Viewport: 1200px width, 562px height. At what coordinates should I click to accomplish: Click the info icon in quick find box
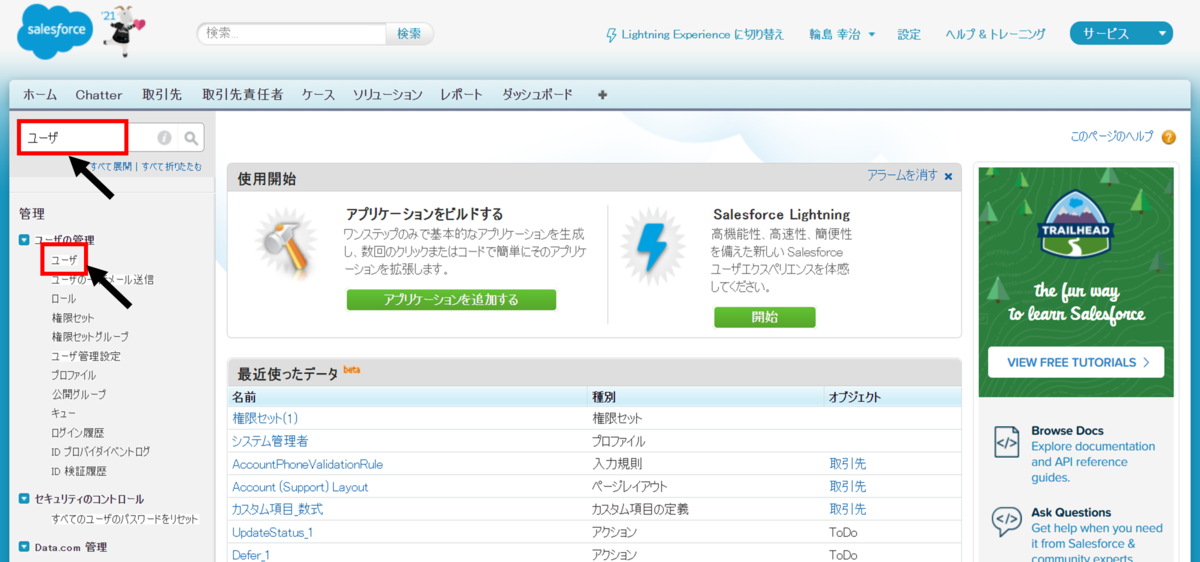click(x=164, y=138)
